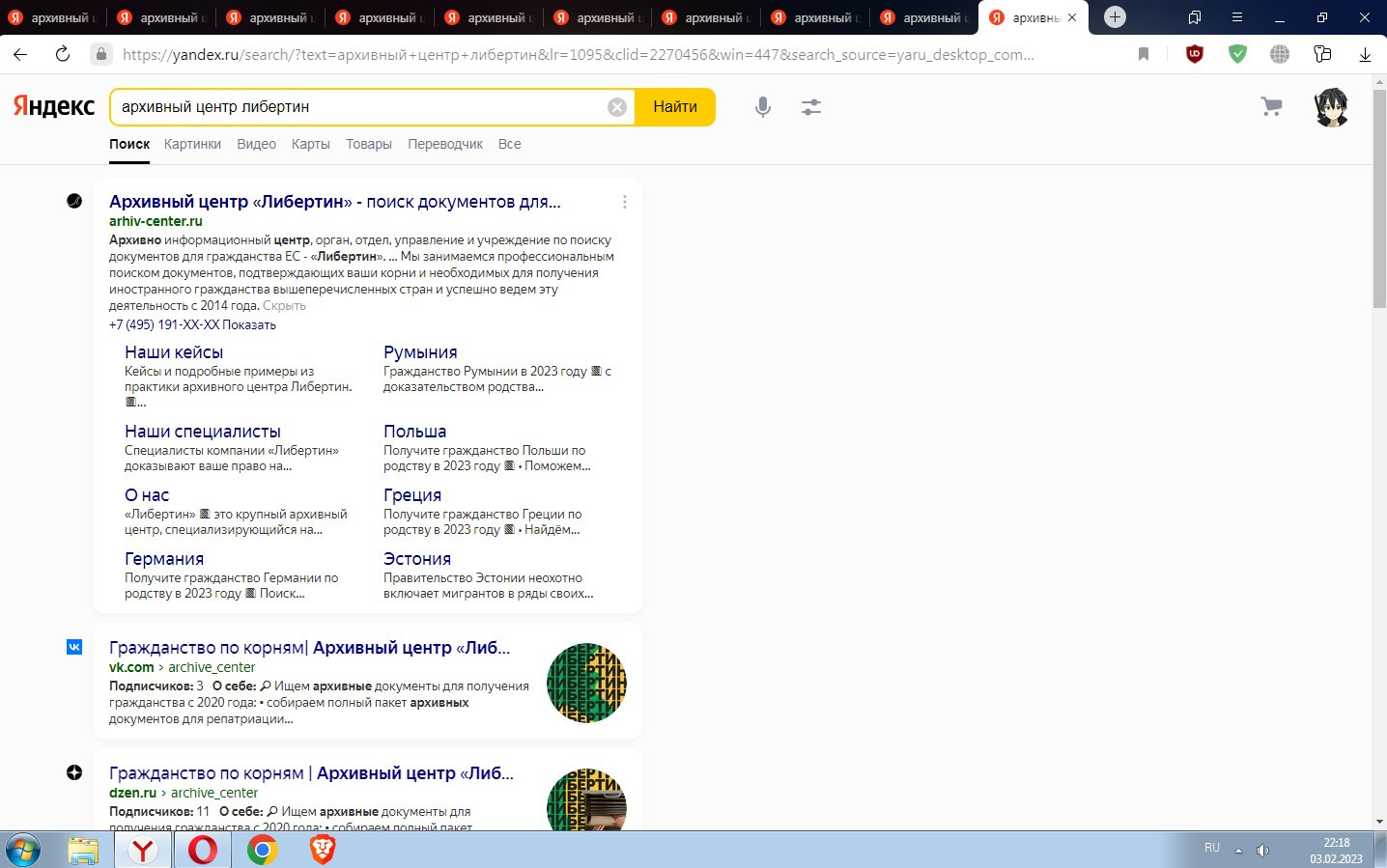
Task: Go back with the browser back arrow
Action: tap(20, 54)
